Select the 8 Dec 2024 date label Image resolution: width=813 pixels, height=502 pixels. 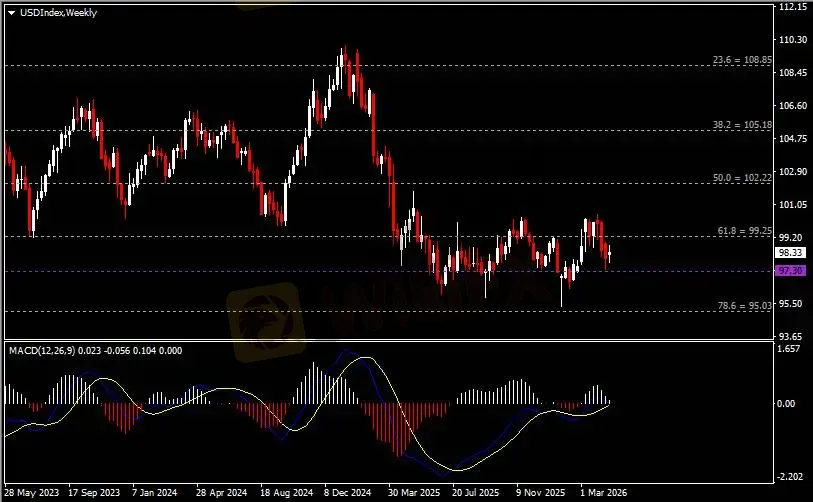(347, 493)
